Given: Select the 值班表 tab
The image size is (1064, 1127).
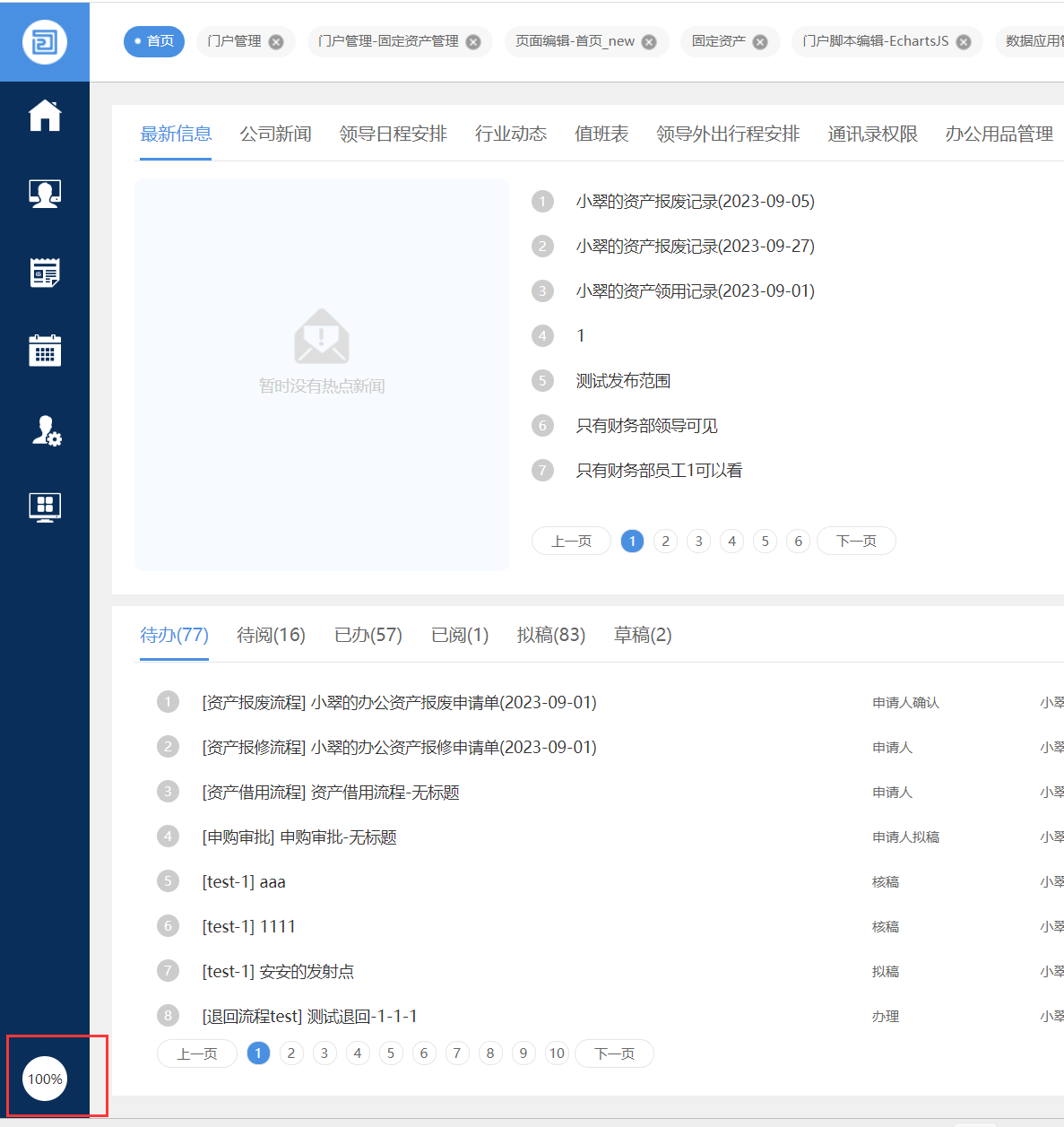Looking at the screenshot, I should pyautogui.click(x=601, y=134).
